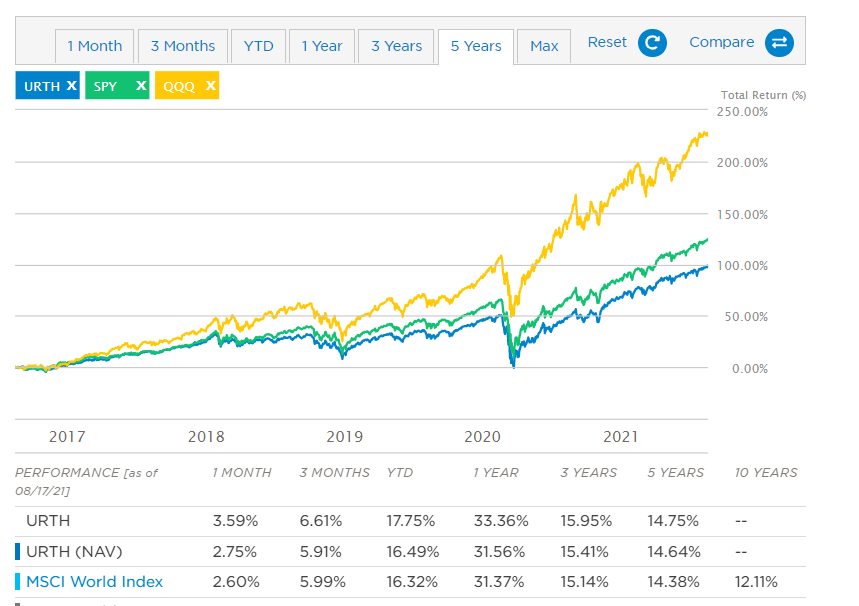Click the 100.00% y-axis label

tap(742, 266)
